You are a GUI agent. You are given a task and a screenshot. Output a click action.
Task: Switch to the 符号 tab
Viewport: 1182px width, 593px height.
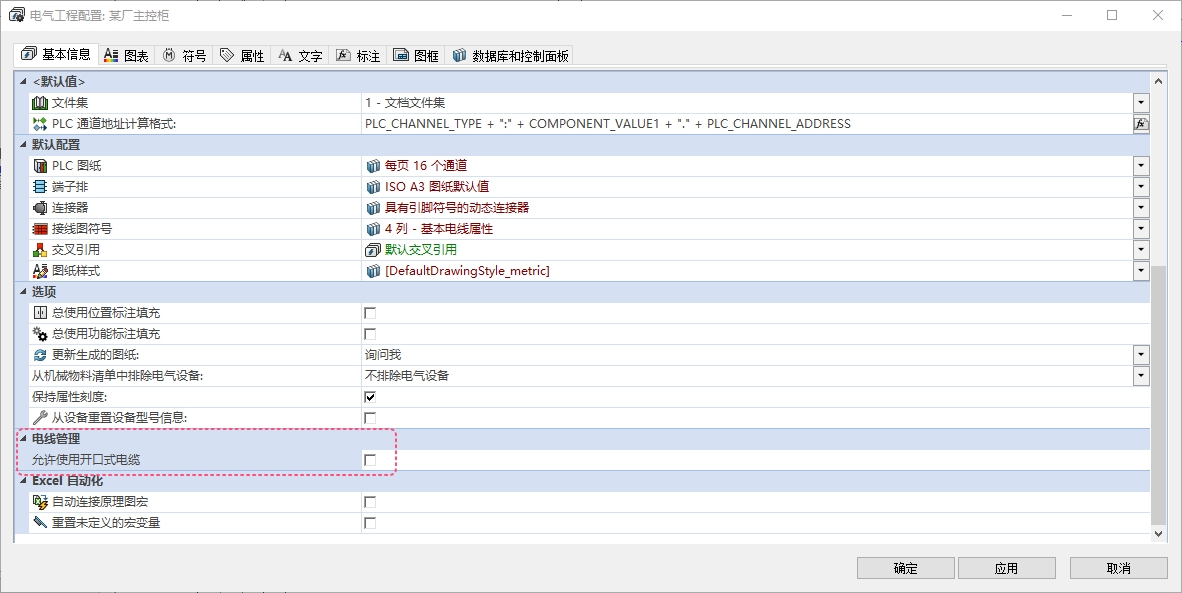pyautogui.click(x=184, y=56)
